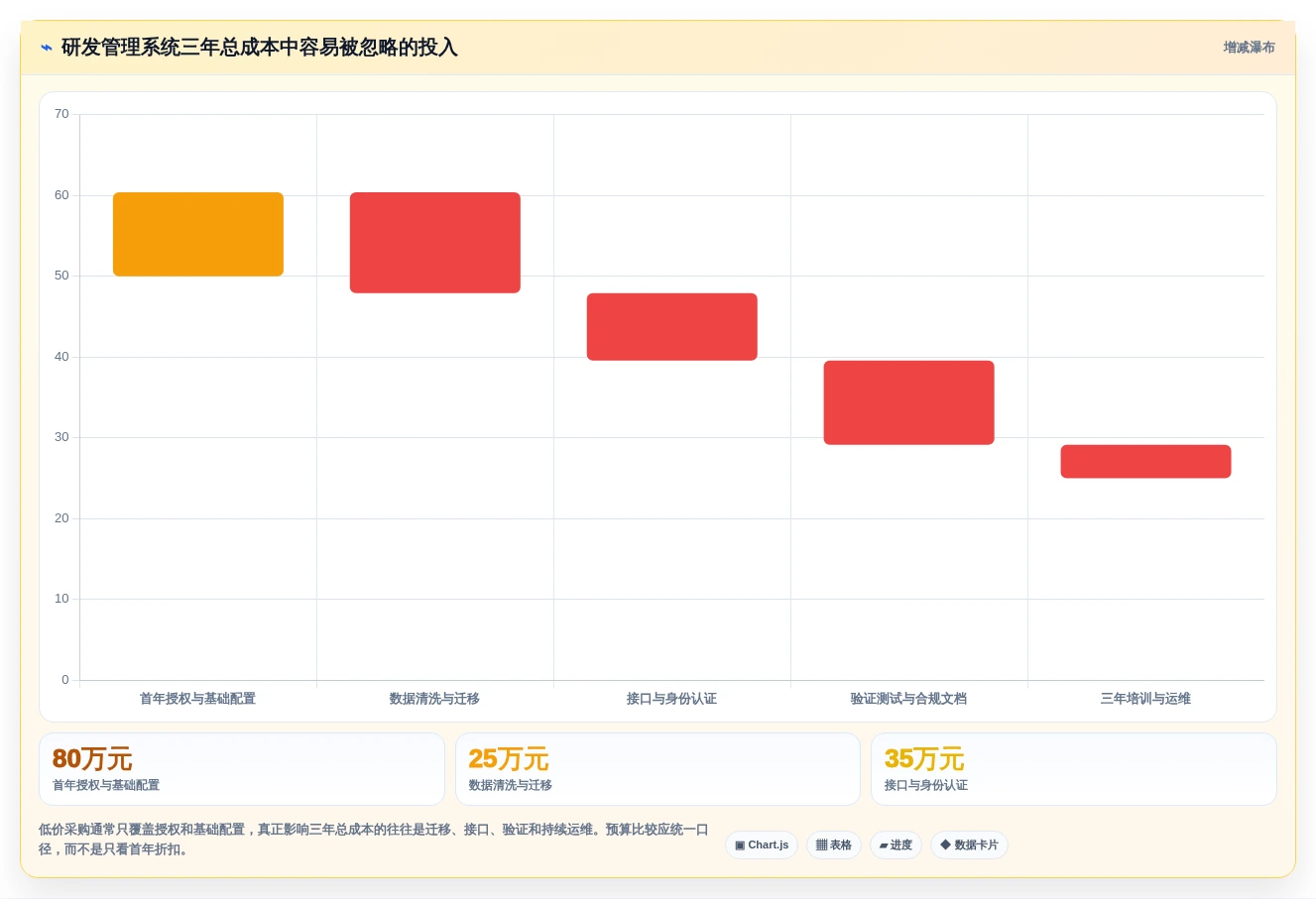The image size is (1316, 899).
Task: Click the 数据卡片 tag chip
Action: coord(969,845)
